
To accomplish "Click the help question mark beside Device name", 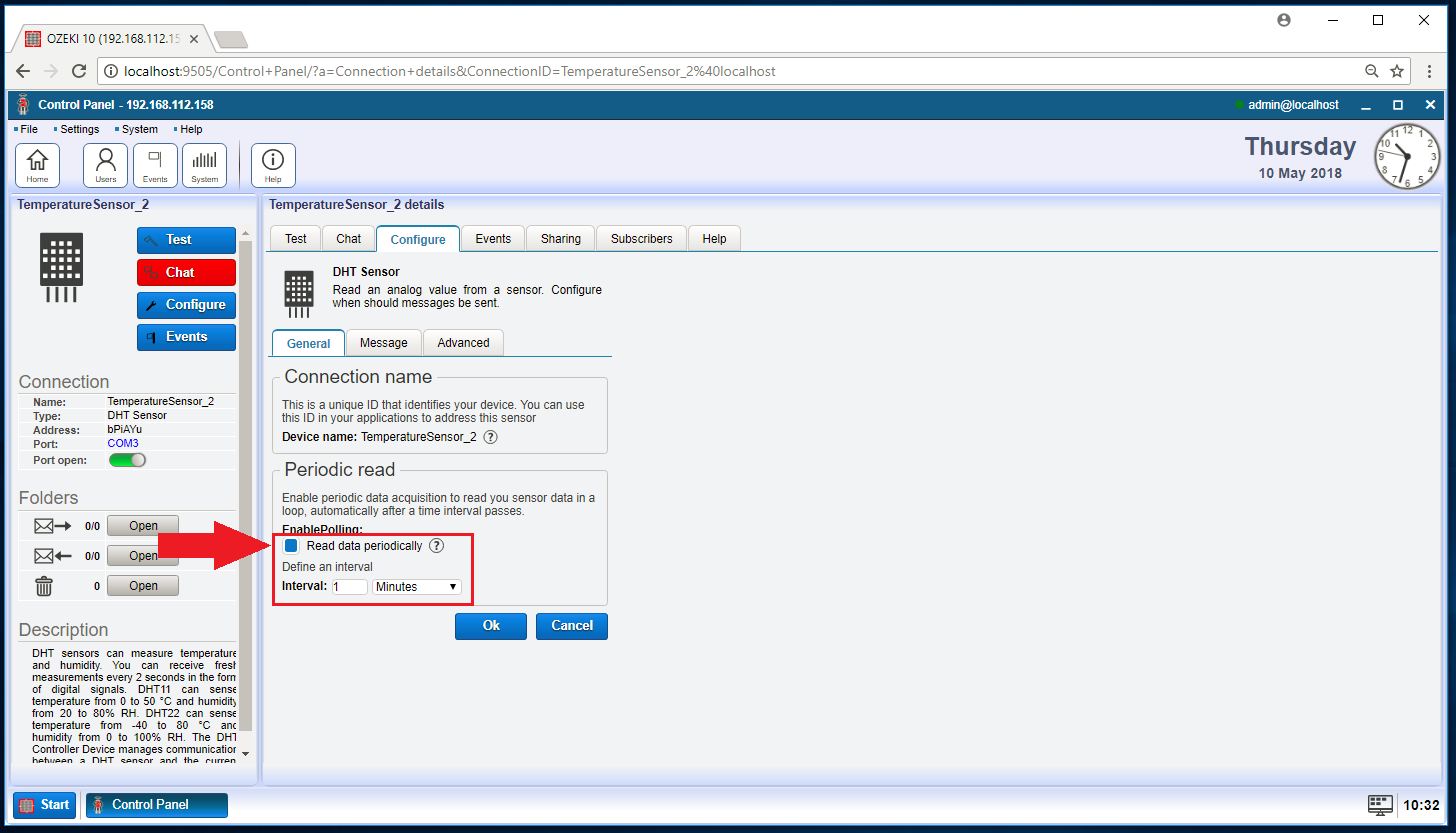I will pos(489,437).
